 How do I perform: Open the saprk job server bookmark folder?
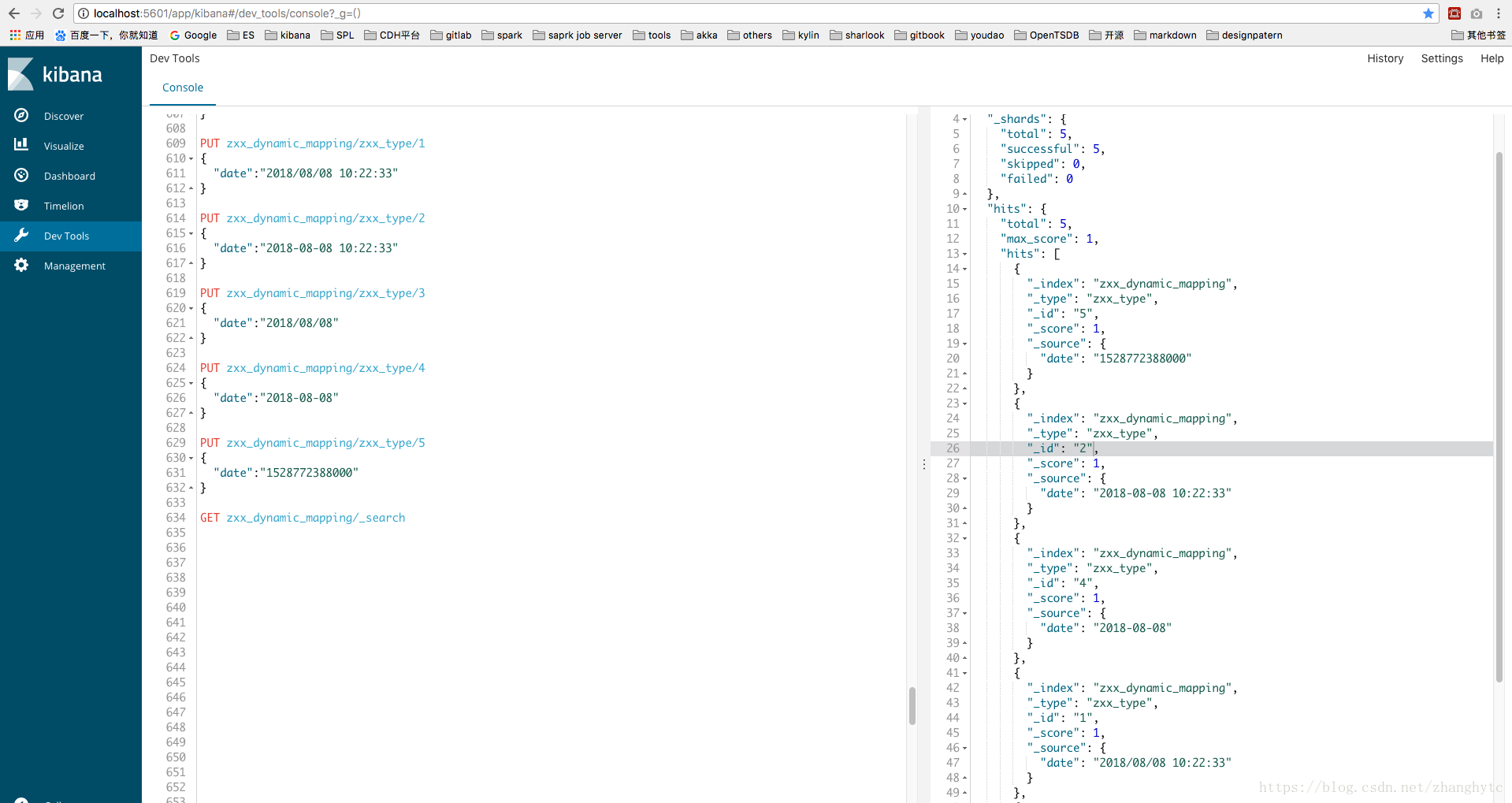point(578,35)
